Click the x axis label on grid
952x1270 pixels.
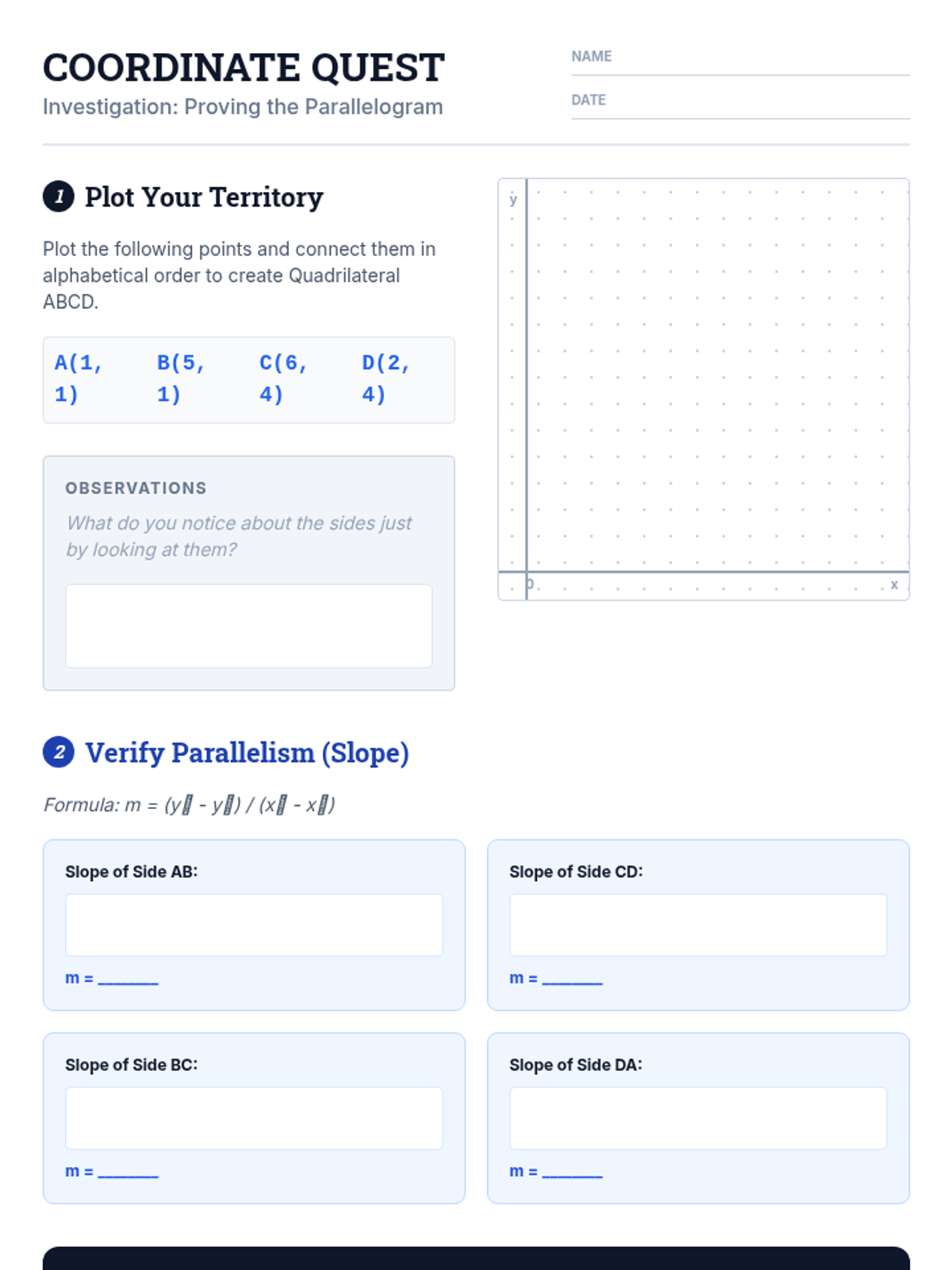(894, 584)
